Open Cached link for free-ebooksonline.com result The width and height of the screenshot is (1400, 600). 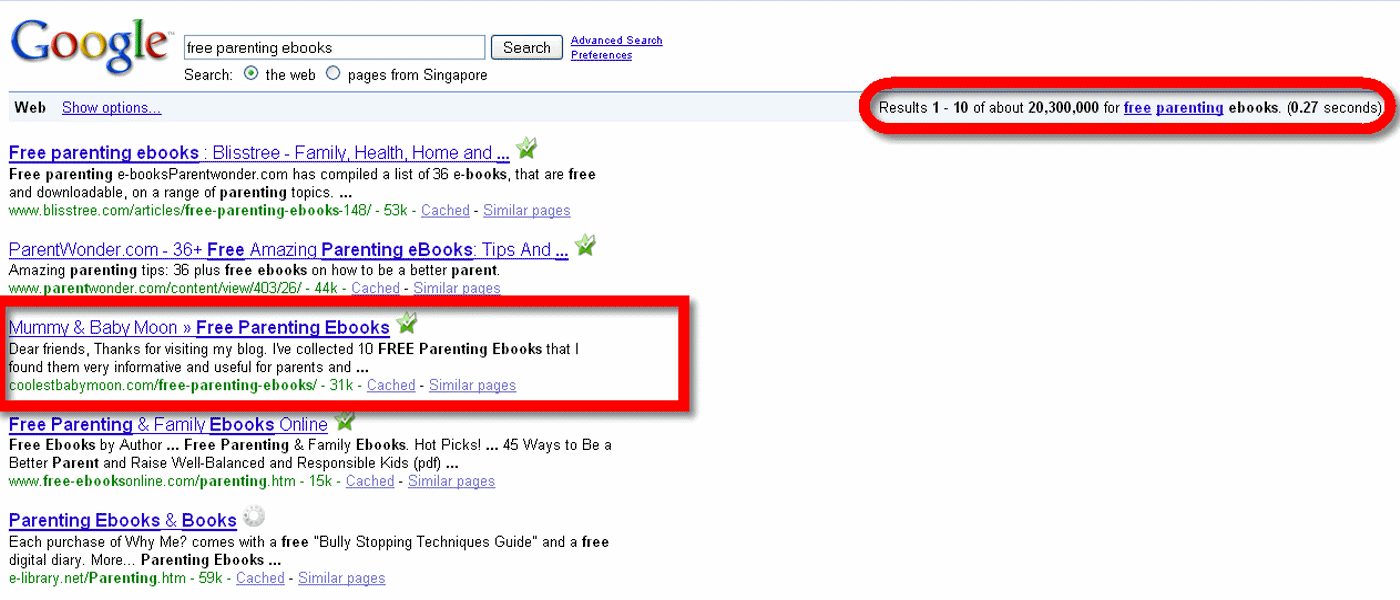[x=370, y=481]
